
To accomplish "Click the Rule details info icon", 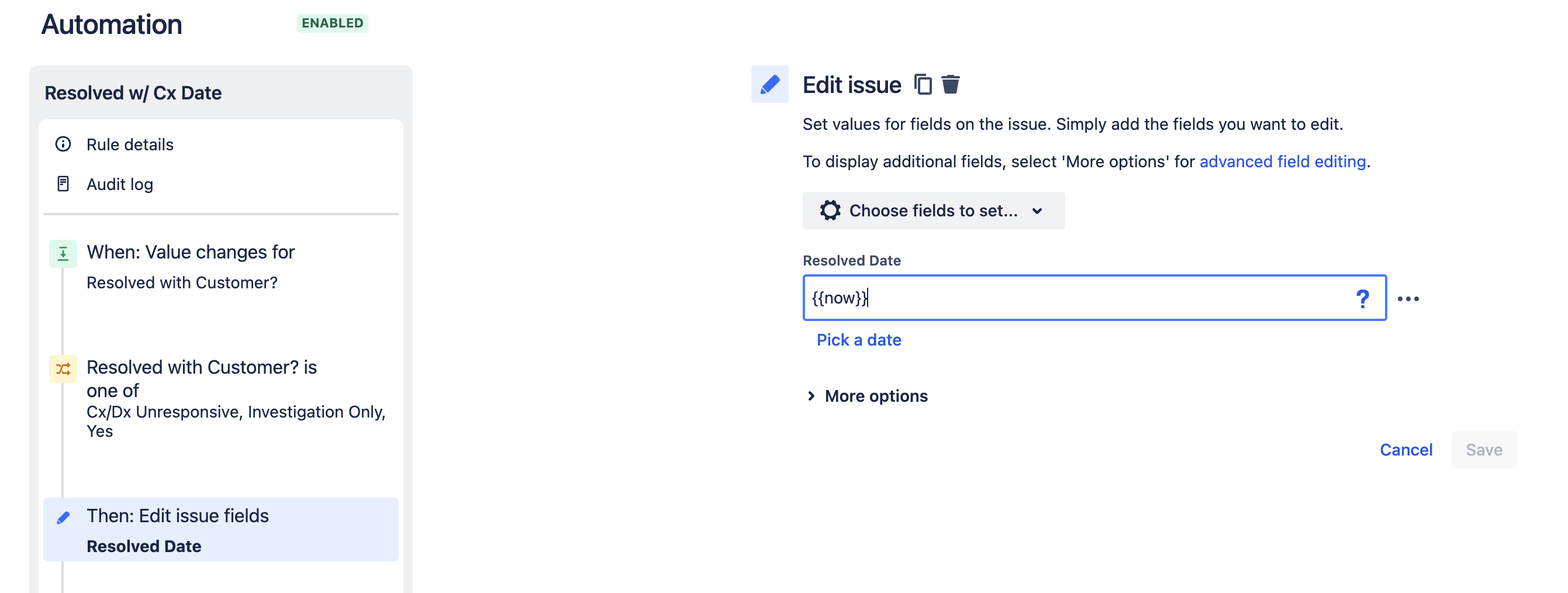I will click(63, 144).
